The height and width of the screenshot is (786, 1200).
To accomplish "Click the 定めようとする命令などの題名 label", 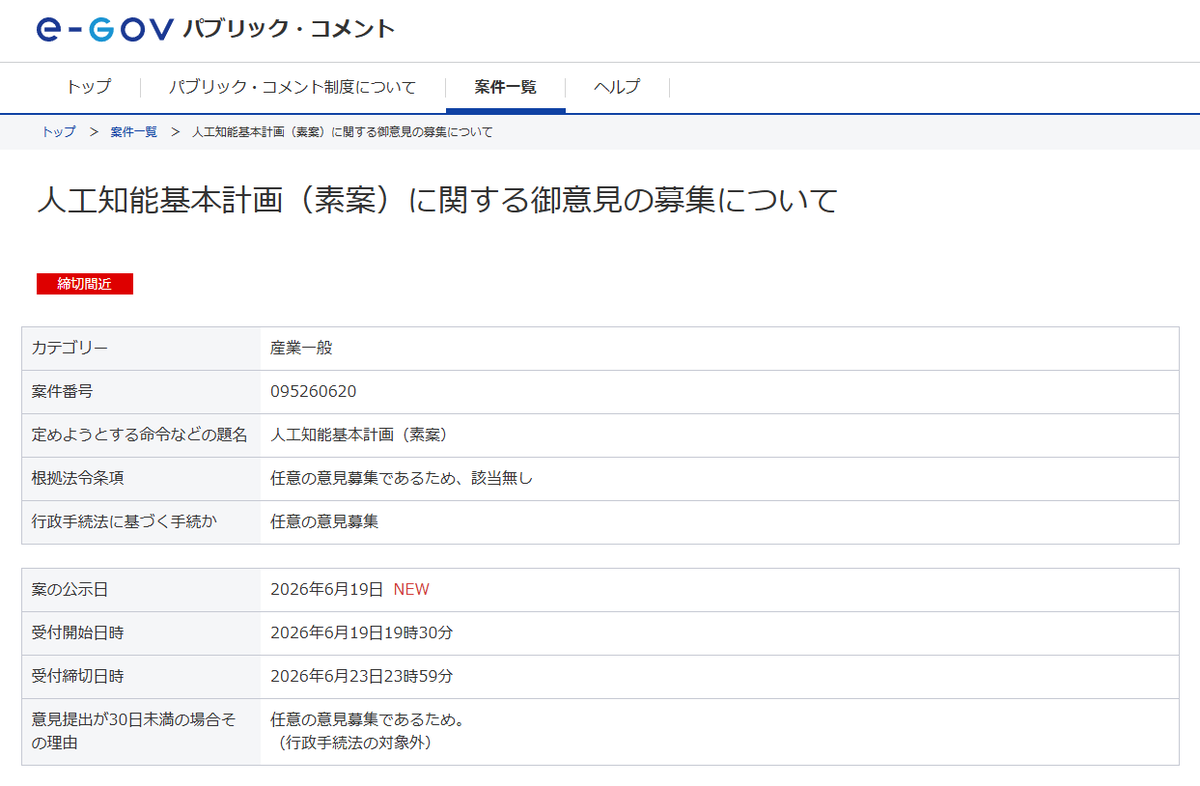I will (140, 435).
